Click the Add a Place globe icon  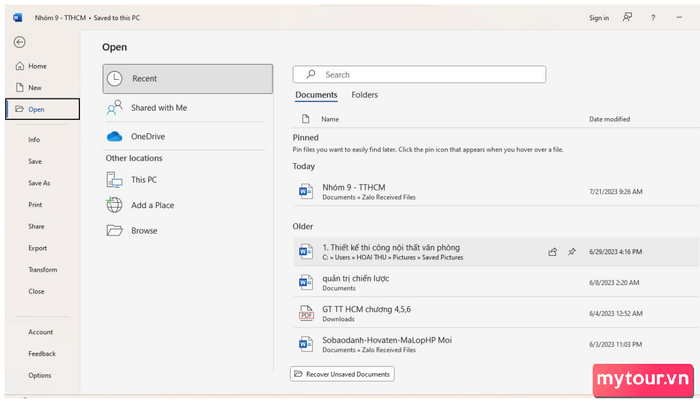[x=114, y=205]
